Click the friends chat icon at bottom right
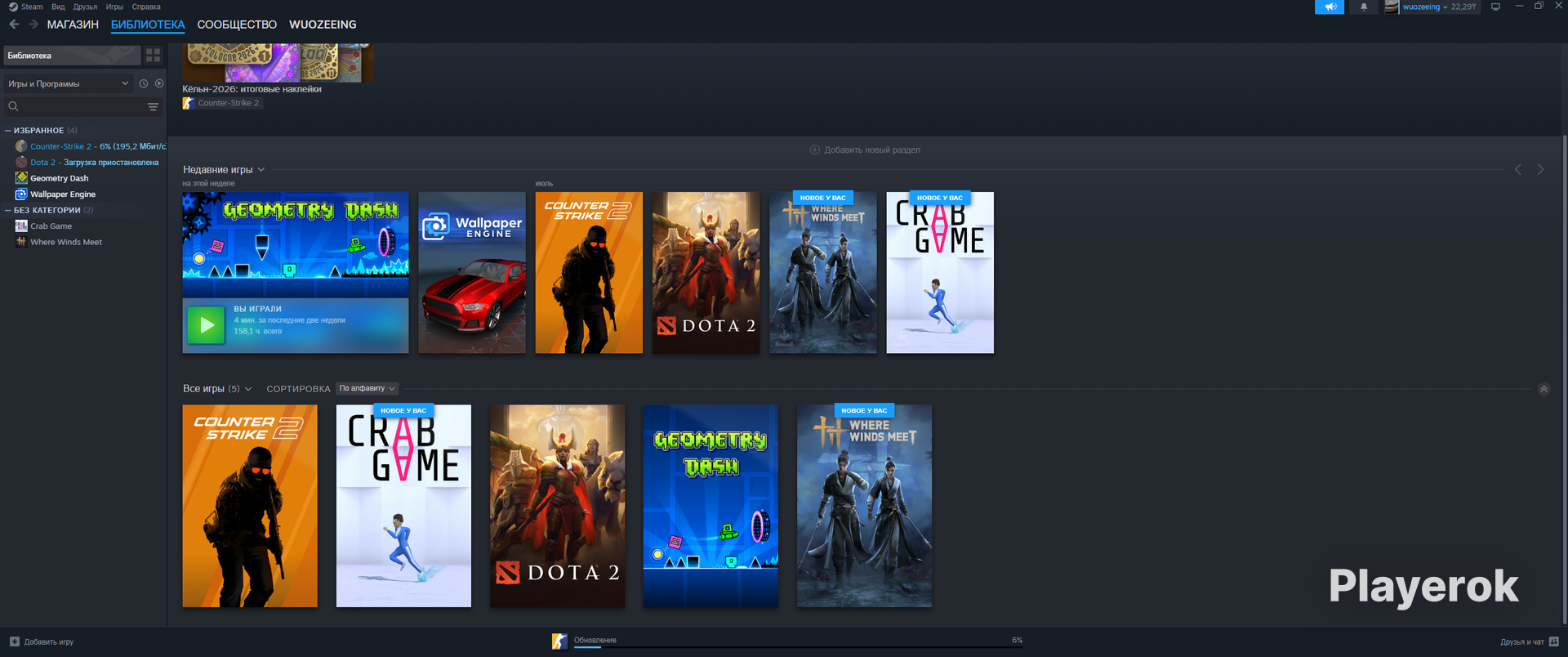The width and height of the screenshot is (1568, 657). [1553, 641]
